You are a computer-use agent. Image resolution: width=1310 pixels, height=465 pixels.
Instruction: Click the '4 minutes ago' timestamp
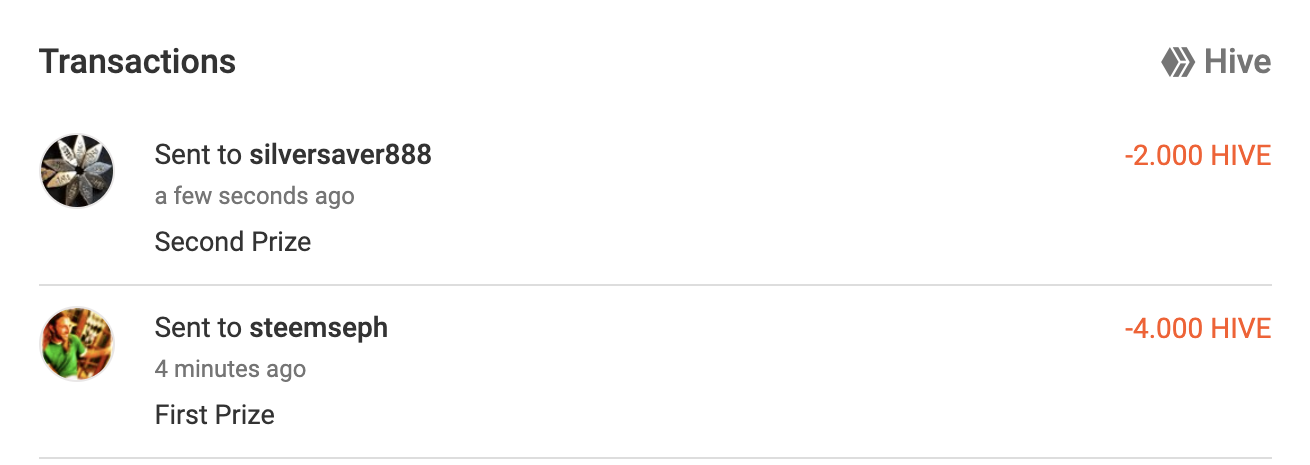point(230,369)
